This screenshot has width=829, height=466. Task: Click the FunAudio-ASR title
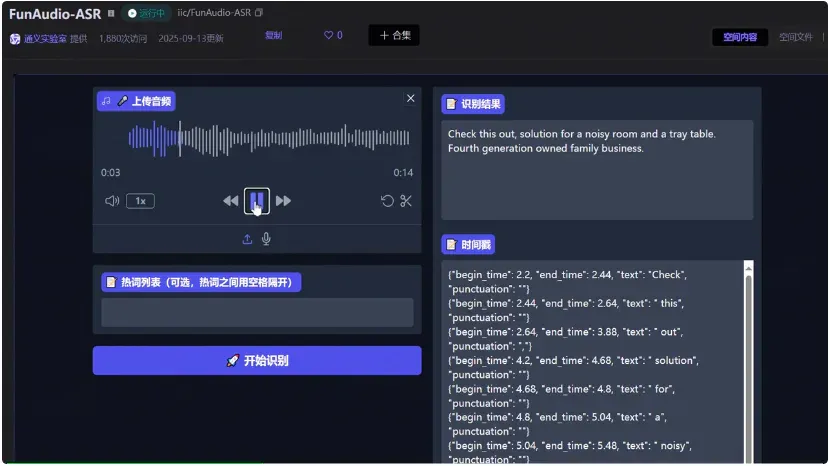pos(55,14)
